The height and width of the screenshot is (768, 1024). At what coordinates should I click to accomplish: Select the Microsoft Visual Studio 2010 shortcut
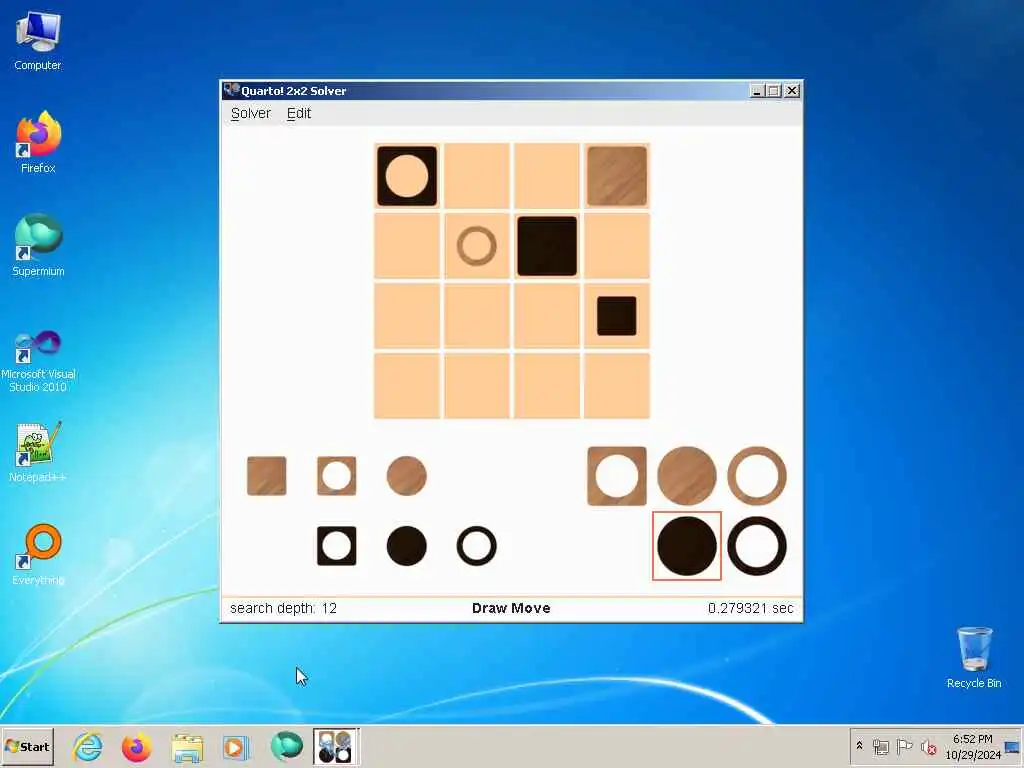[38, 361]
